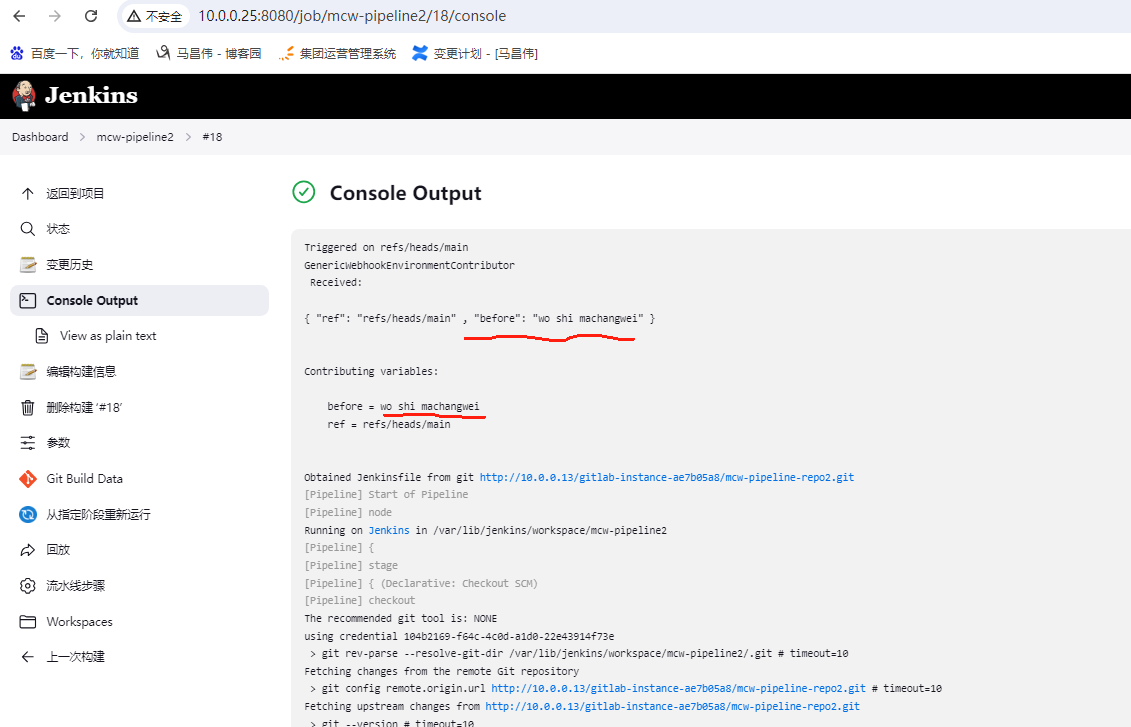The width and height of the screenshot is (1131, 727).
Task: Click the Git icon beside Git Build Data
Action: coord(27,479)
